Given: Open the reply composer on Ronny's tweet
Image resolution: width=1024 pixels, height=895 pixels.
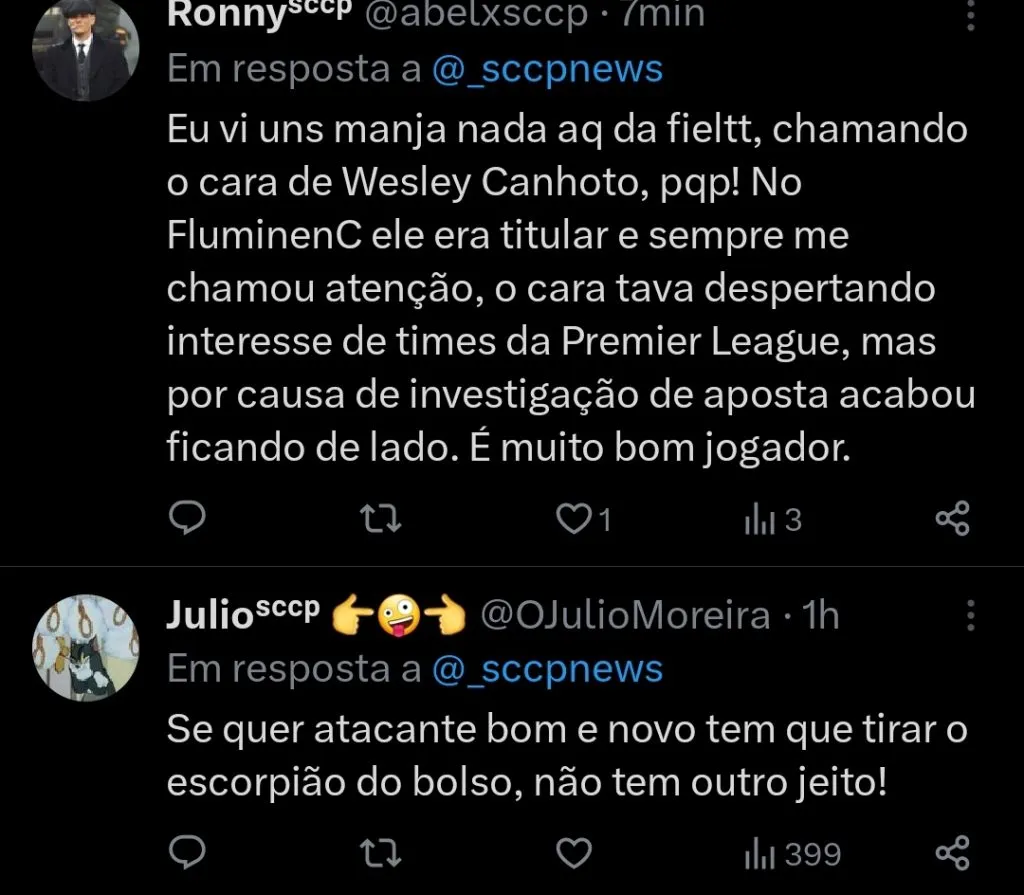Looking at the screenshot, I should pos(187,518).
